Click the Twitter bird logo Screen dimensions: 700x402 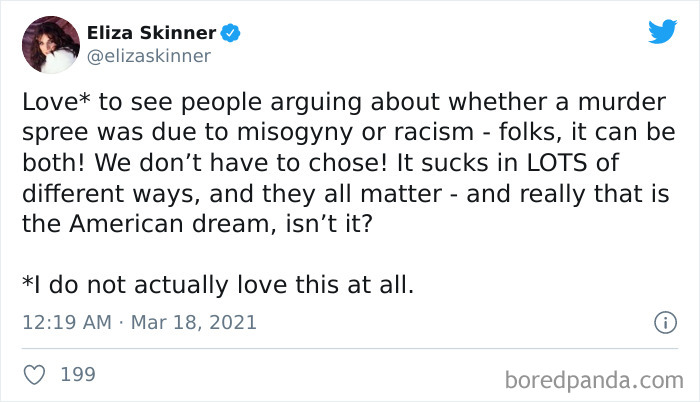(662, 31)
